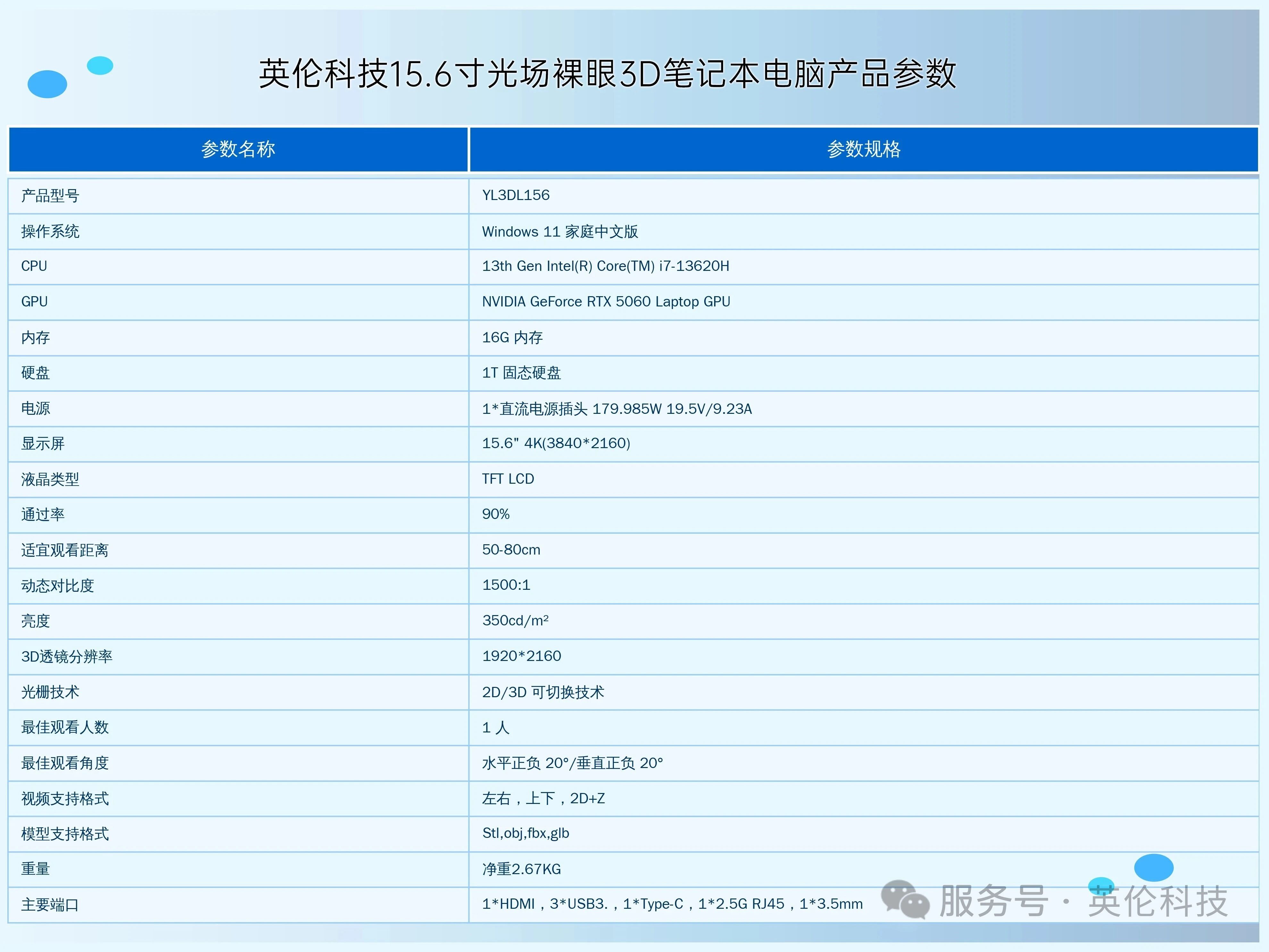Viewport: 1269px width, 952px height.
Task: Click the 液晶类型 row label
Action: click(50, 479)
